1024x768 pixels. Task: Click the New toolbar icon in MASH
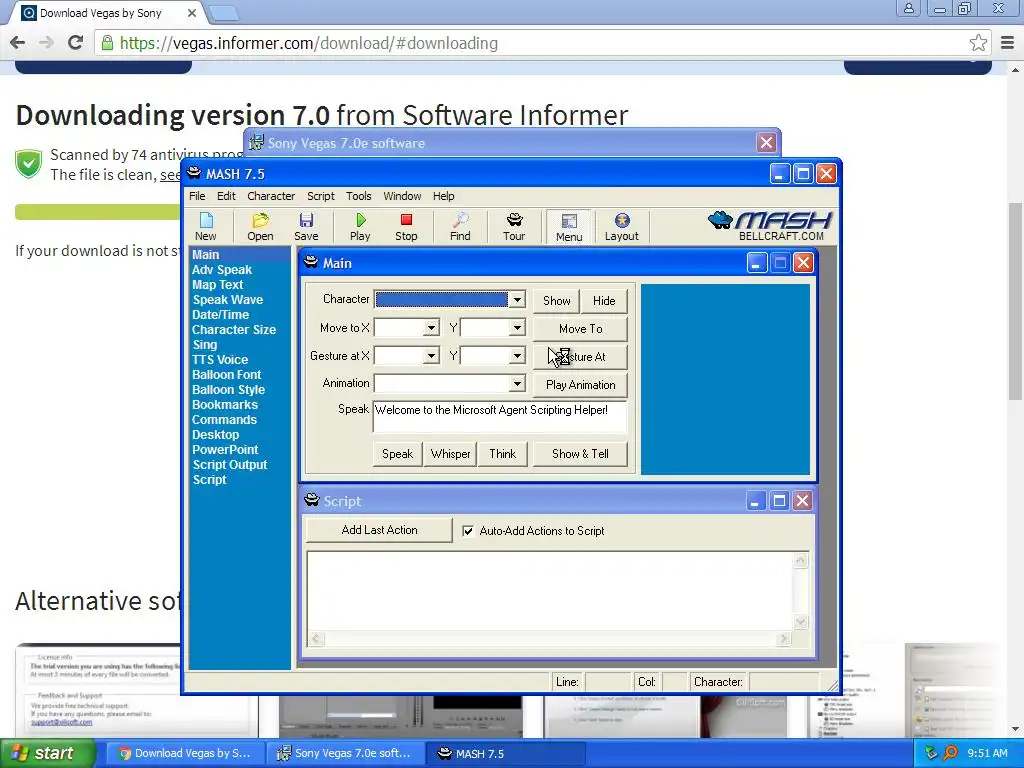[206, 227]
